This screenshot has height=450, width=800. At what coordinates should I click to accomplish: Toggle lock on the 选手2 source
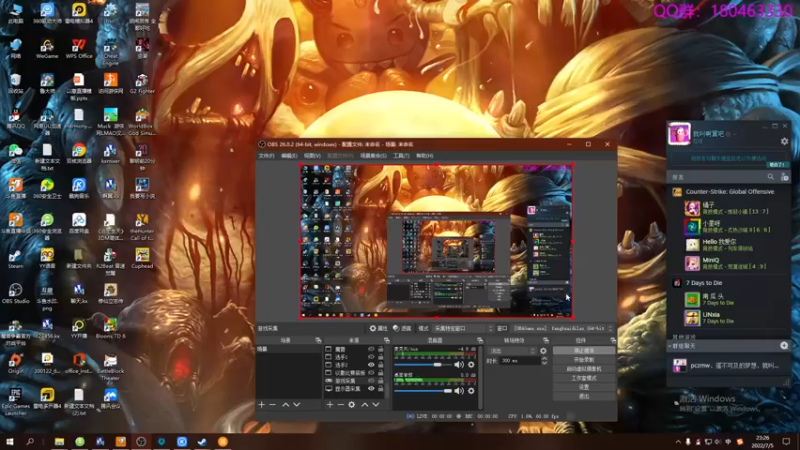click(380, 365)
